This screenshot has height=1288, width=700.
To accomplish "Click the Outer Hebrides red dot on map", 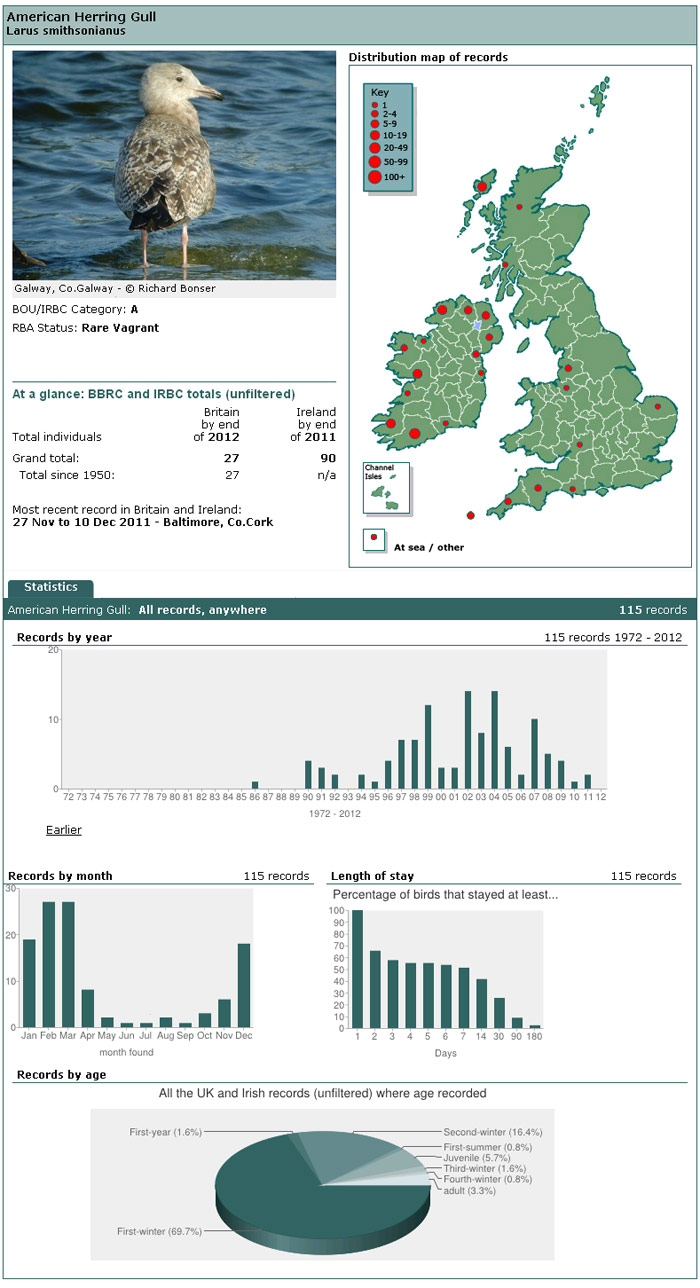I will 482,187.
